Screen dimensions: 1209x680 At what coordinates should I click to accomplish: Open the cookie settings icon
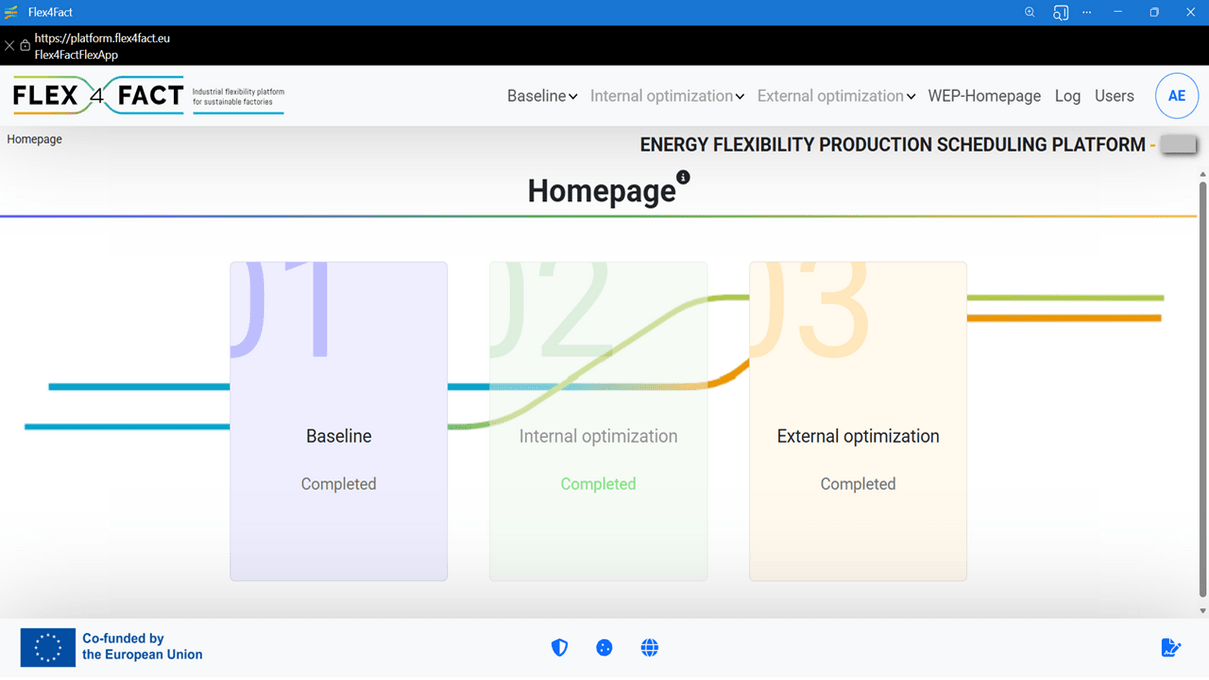tap(604, 648)
